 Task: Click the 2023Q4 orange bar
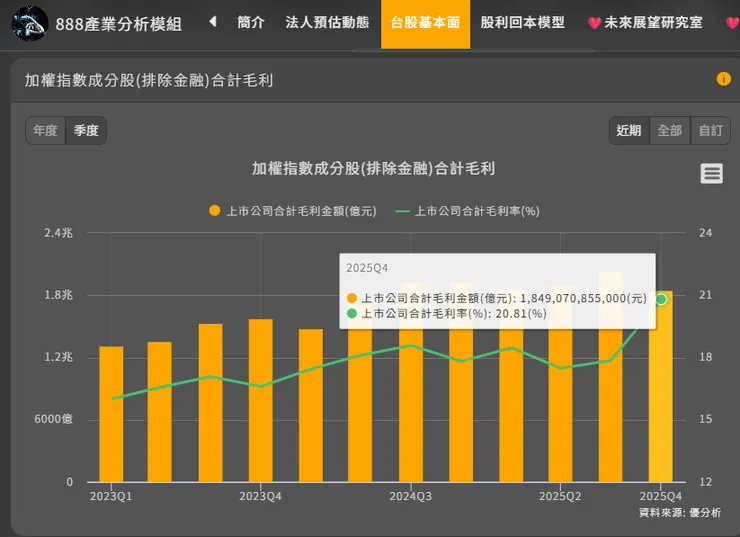point(261,400)
